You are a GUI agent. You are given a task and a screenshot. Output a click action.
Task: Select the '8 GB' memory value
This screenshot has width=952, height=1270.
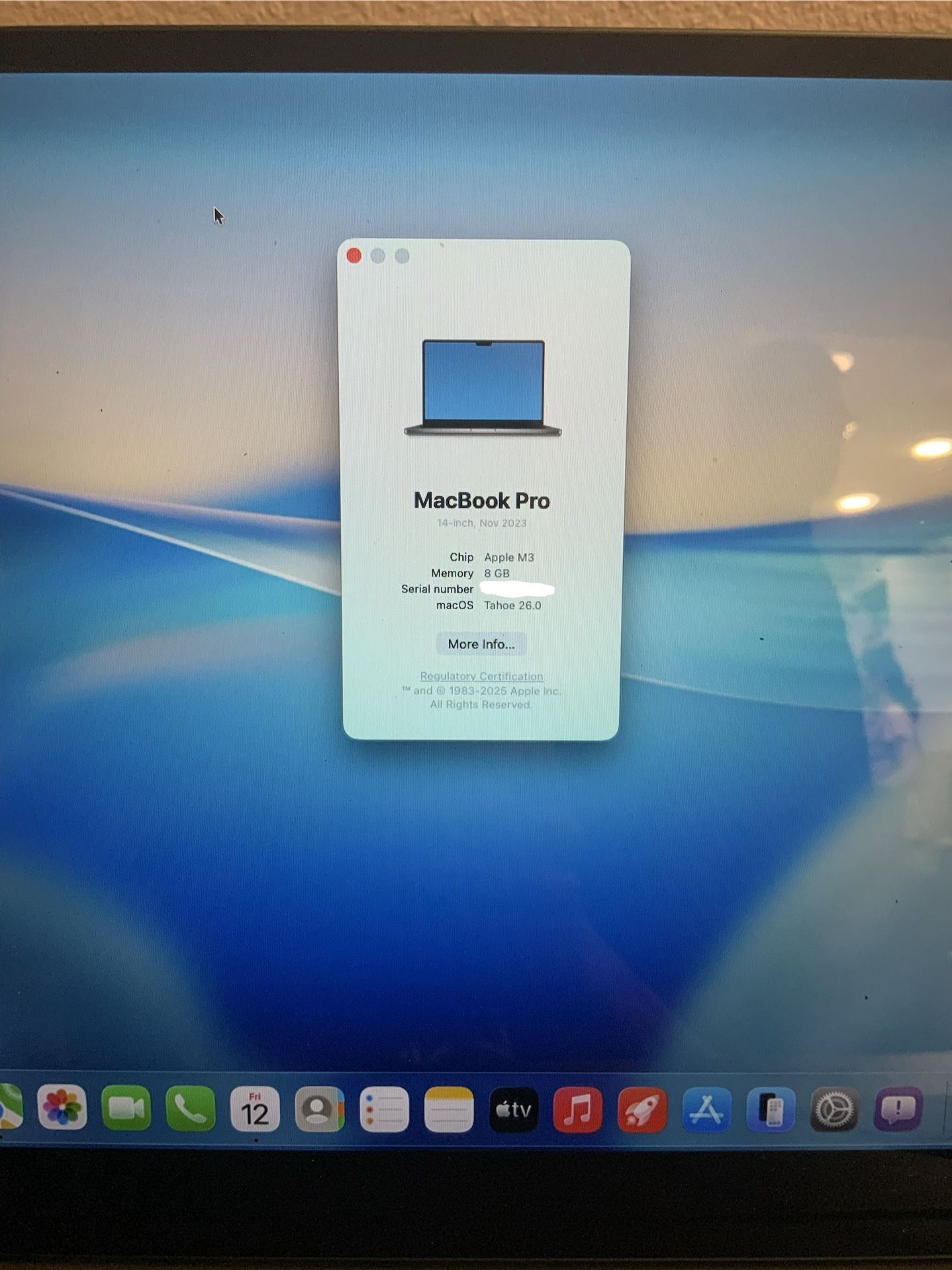pos(497,573)
